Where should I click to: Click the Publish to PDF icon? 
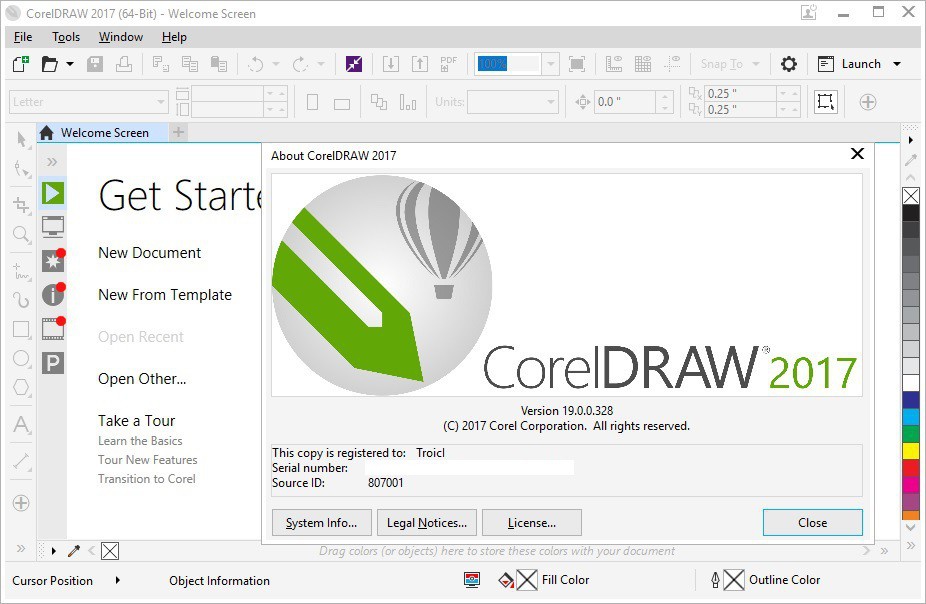(x=448, y=64)
